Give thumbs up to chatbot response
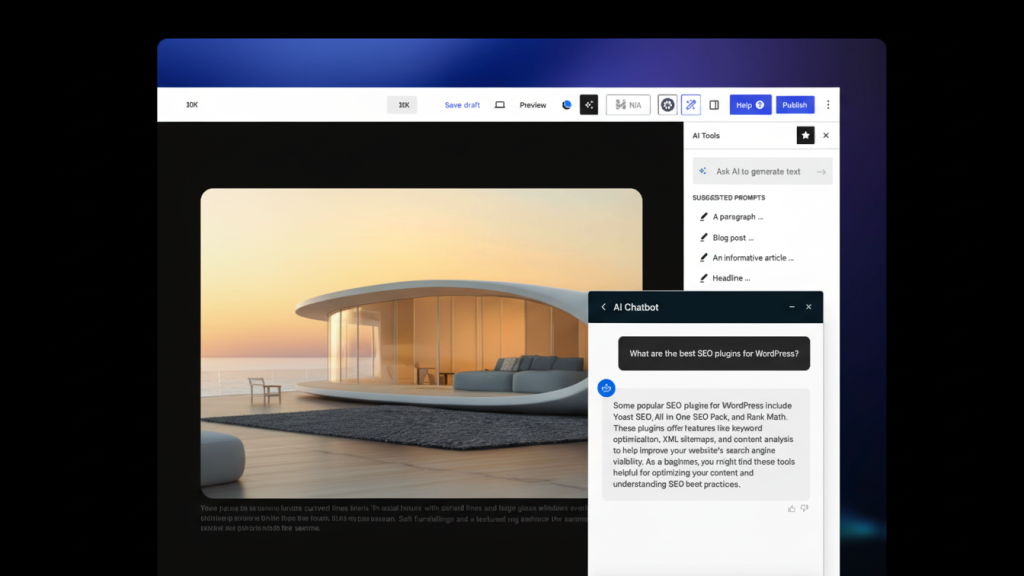Image resolution: width=1024 pixels, height=576 pixels. point(792,508)
